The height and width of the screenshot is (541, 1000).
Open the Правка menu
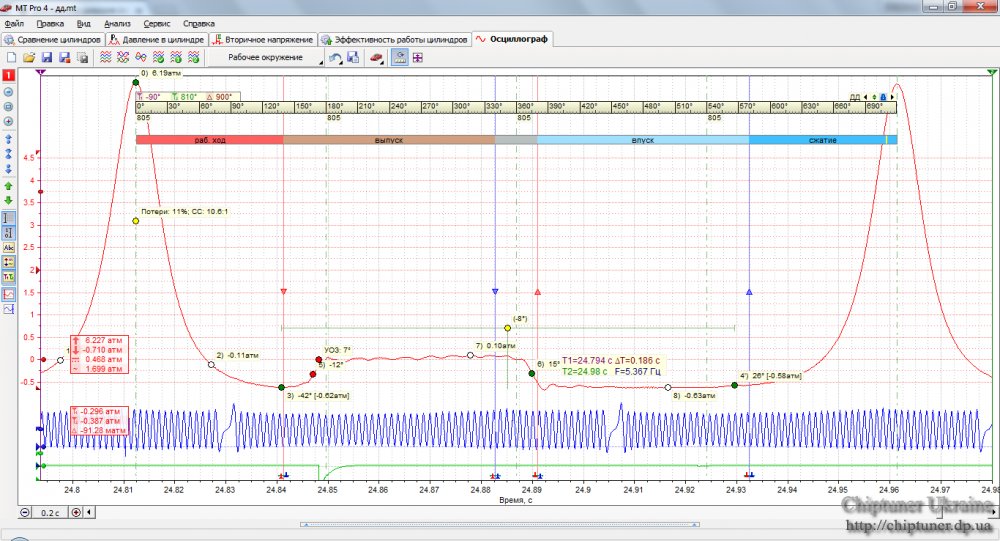coord(50,24)
